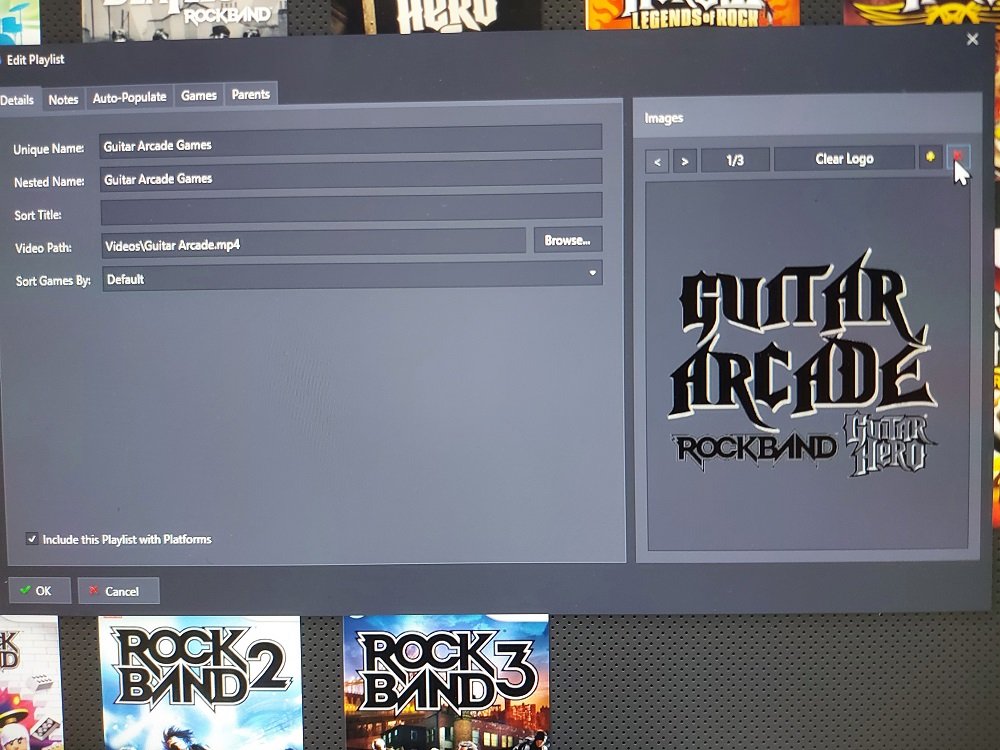Screen dimensions: 1000x750
Task: Focus the Unique Name field
Action: coord(351,143)
